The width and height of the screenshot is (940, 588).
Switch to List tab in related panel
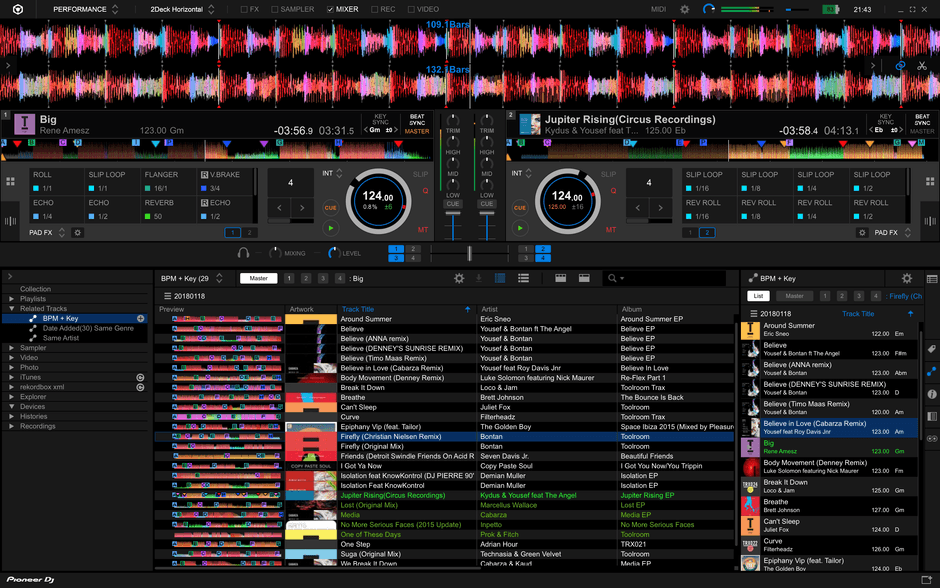758,296
